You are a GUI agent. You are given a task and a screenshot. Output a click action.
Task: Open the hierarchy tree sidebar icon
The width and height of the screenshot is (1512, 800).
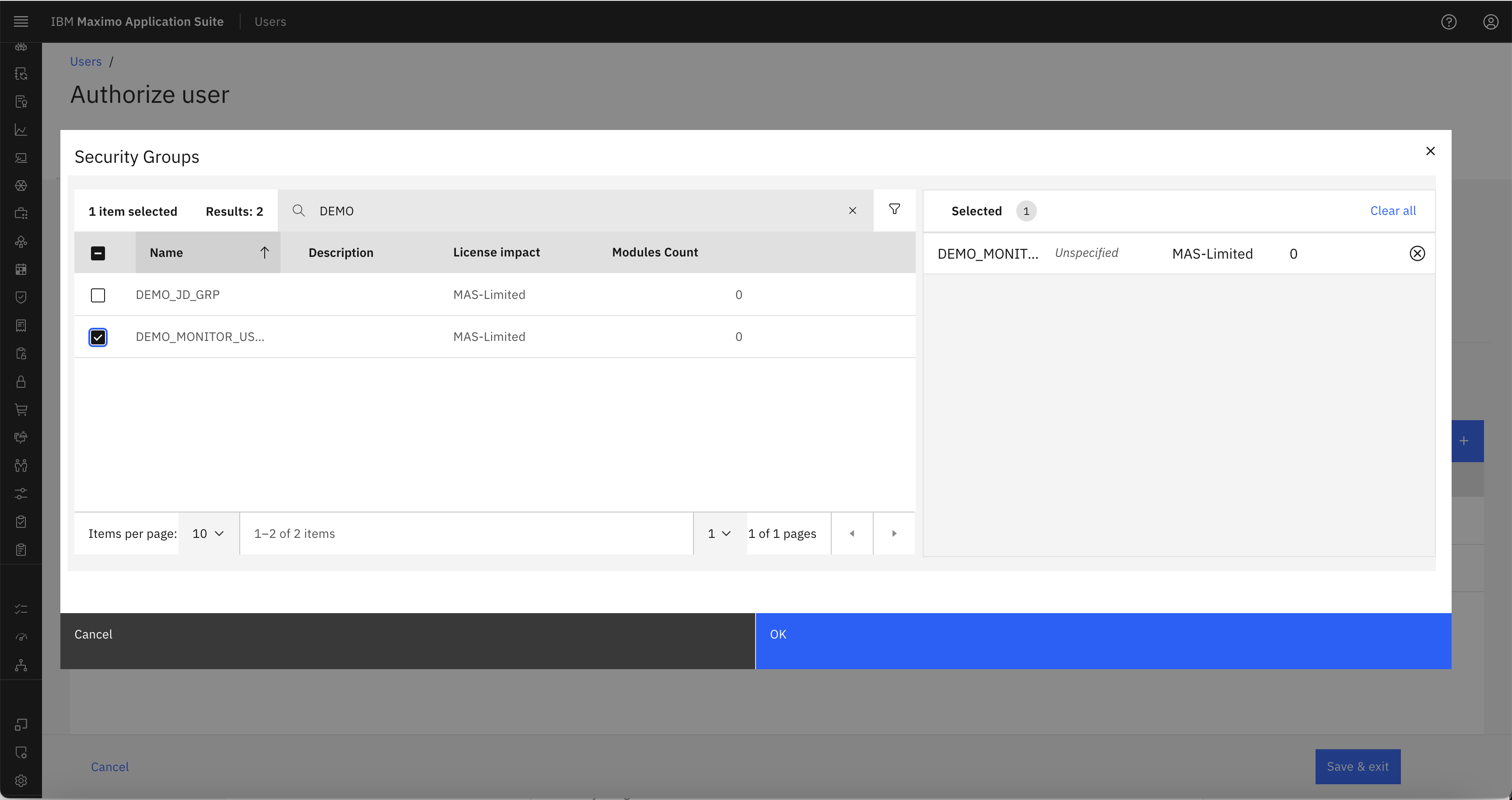tap(21, 666)
